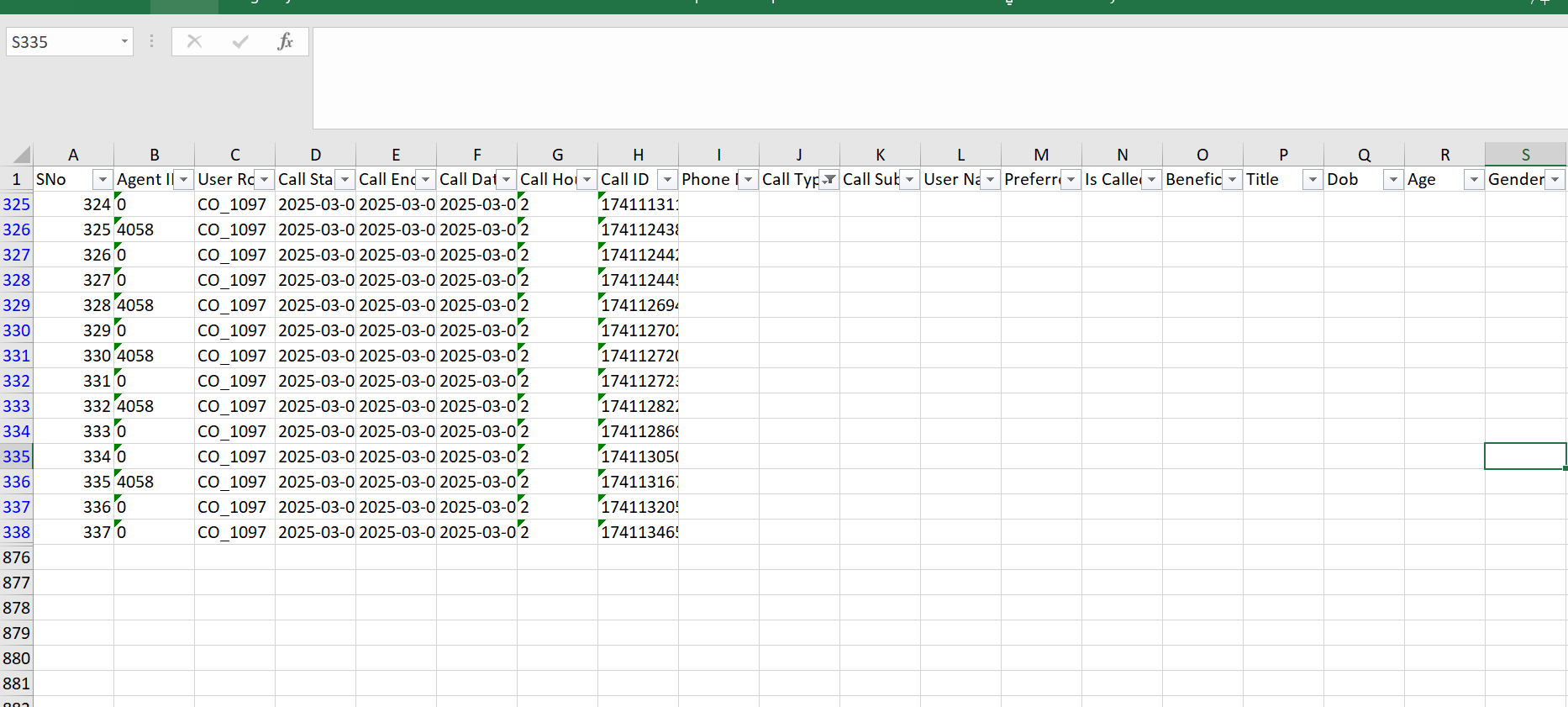Open the active filter icon on Call Type
Viewport: 1568px width, 707px height.
click(829, 179)
